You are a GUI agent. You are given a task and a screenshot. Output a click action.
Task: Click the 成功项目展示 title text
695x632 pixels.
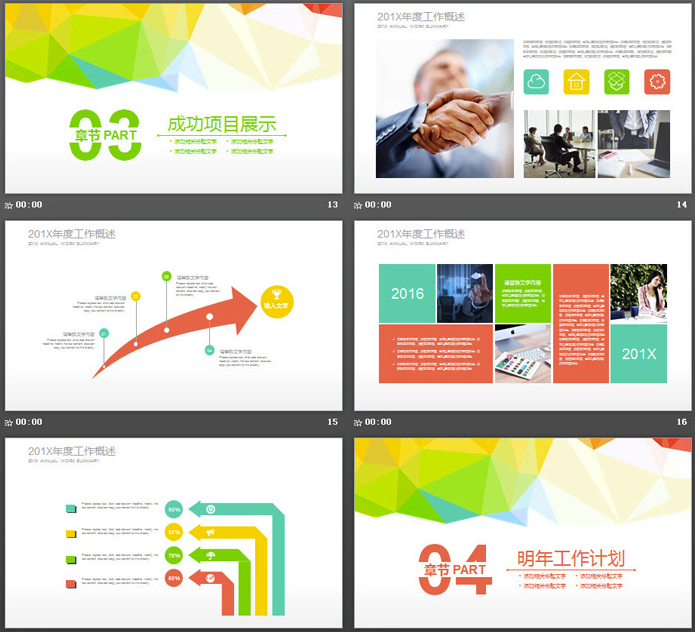pos(222,124)
